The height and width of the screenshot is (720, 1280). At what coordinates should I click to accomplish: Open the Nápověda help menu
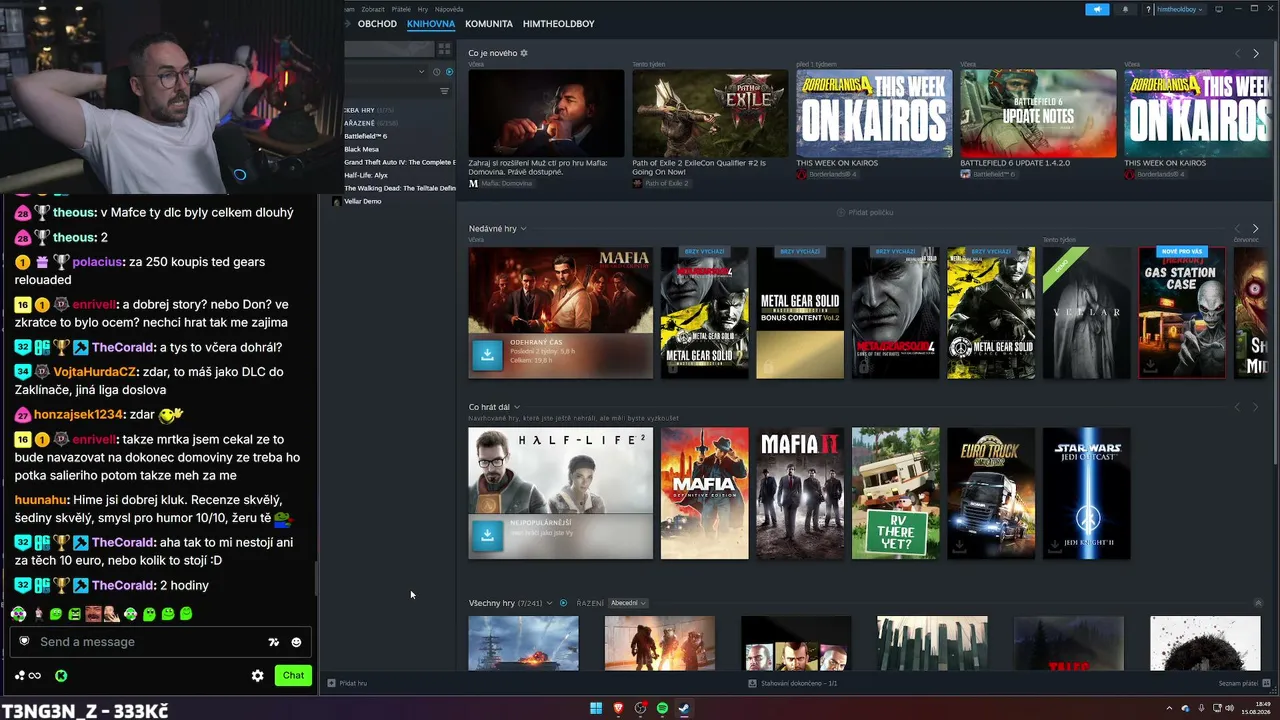pyautogui.click(x=449, y=9)
